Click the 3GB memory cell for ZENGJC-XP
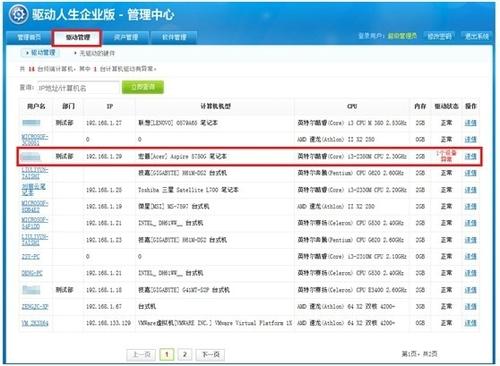Screen dimensions: 500x366 point(420,307)
